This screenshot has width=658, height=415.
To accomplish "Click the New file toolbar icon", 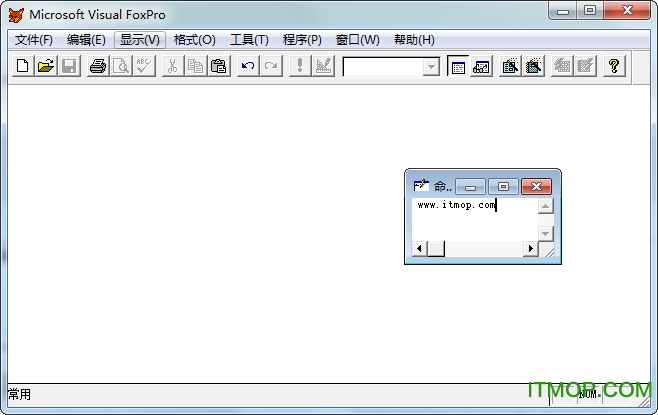I will tap(23, 66).
